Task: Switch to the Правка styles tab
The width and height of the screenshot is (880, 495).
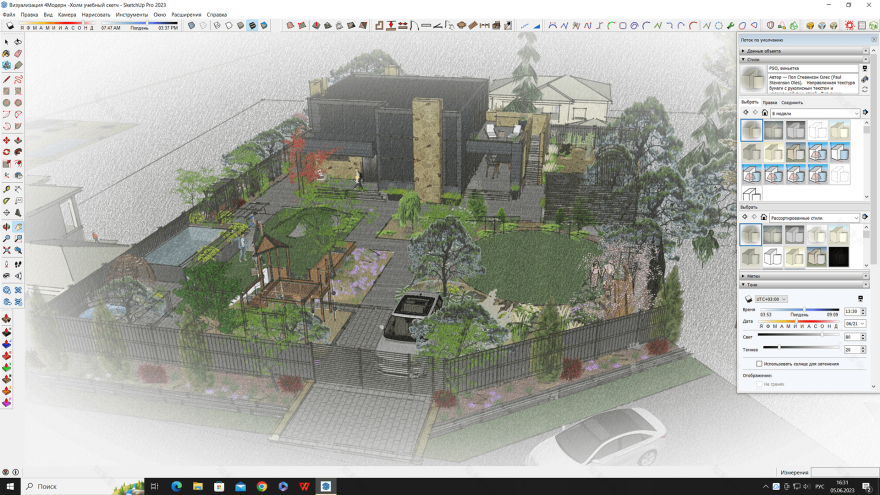Action: click(x=769, y=102)
